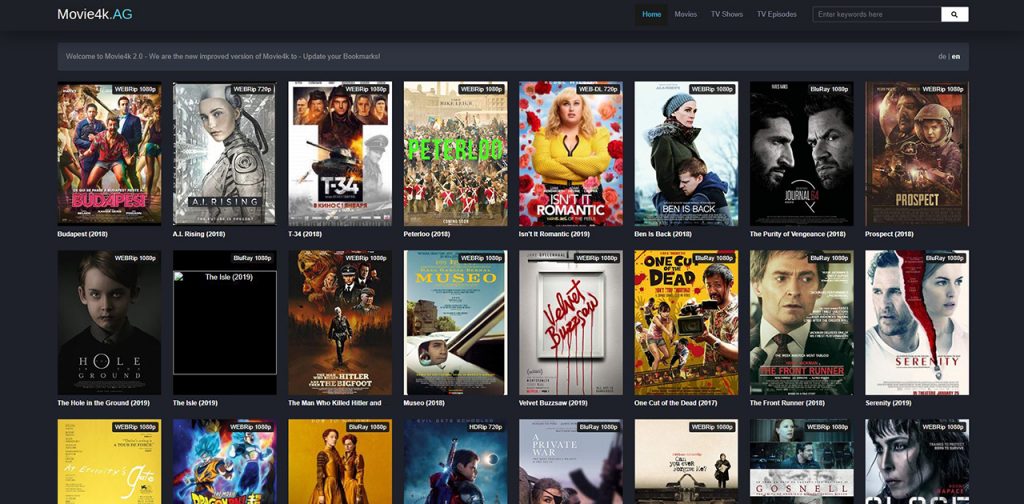Open the Museo poster
The image size is (1024, 504).
[455, 323]
